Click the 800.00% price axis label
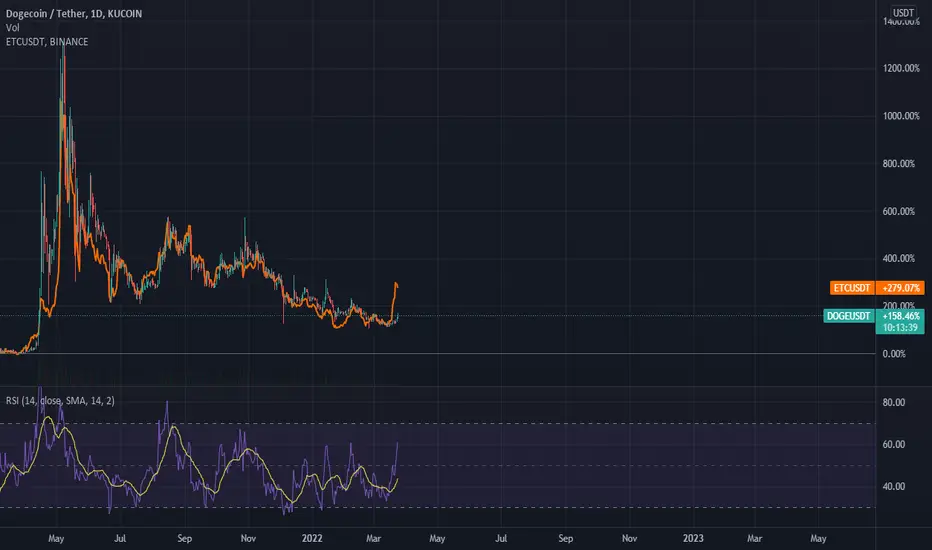Screen dimensions: 932x550 [x=899, y=164]
